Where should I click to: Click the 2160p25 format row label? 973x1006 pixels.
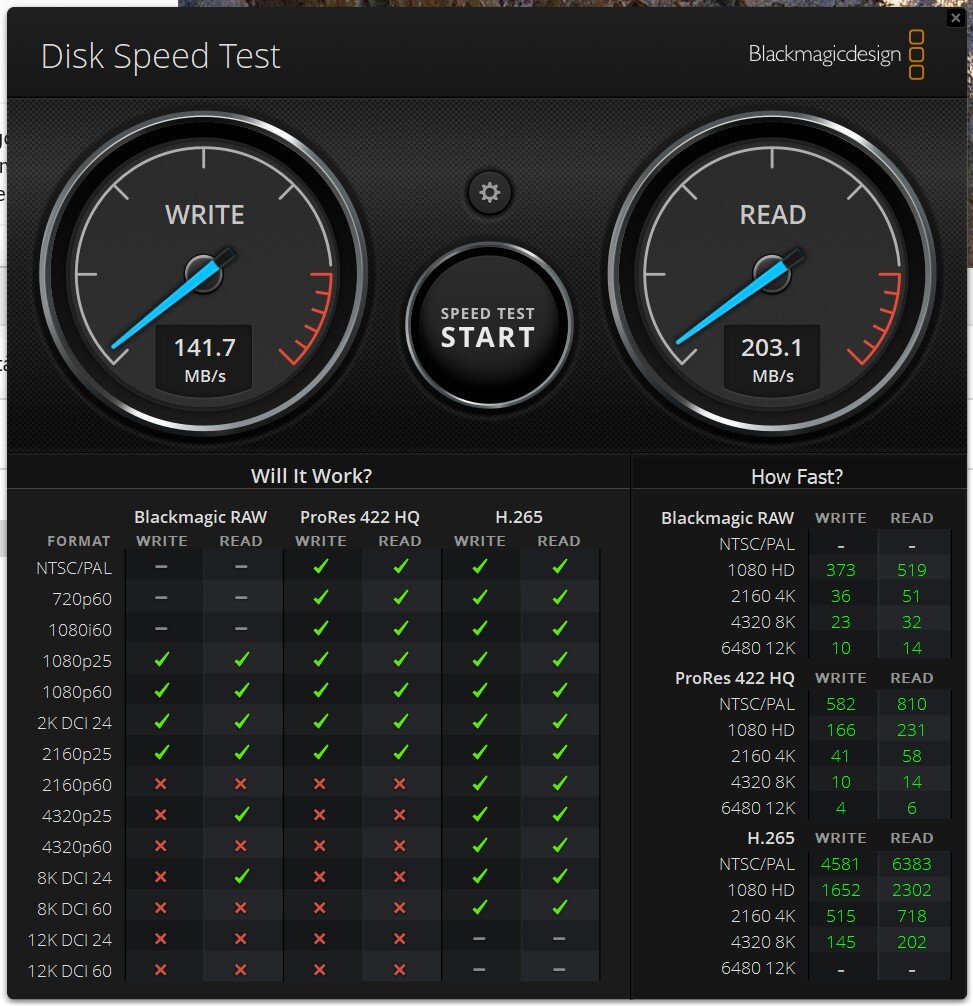pyautogui.click(x=76, y=754)
